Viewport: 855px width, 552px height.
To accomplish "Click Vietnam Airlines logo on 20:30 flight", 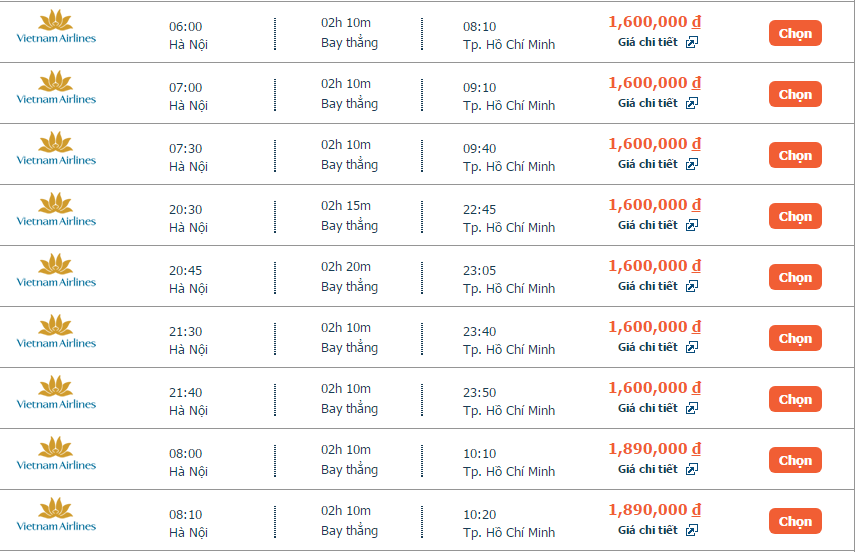I will pos(56,211).
